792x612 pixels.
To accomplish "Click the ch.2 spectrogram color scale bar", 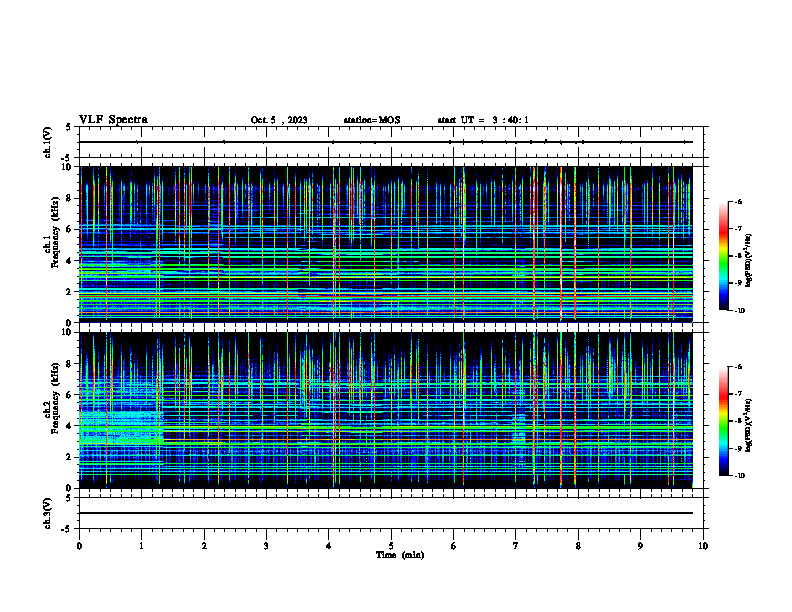I will click(723, 421).
